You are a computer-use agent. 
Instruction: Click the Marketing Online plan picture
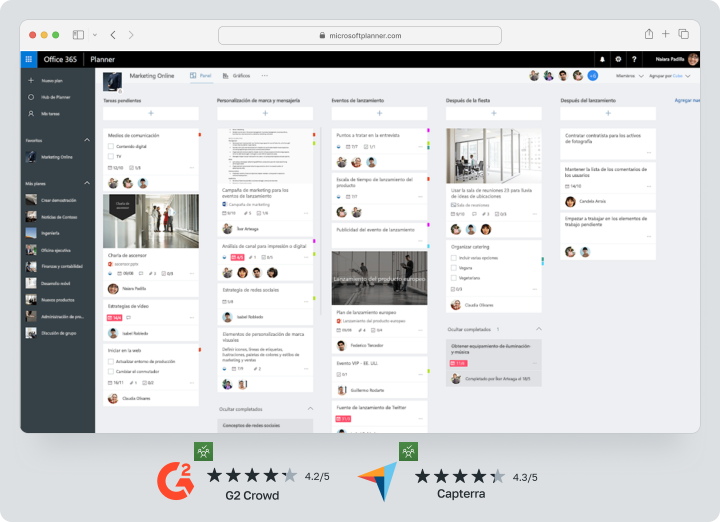click(112, 82)
